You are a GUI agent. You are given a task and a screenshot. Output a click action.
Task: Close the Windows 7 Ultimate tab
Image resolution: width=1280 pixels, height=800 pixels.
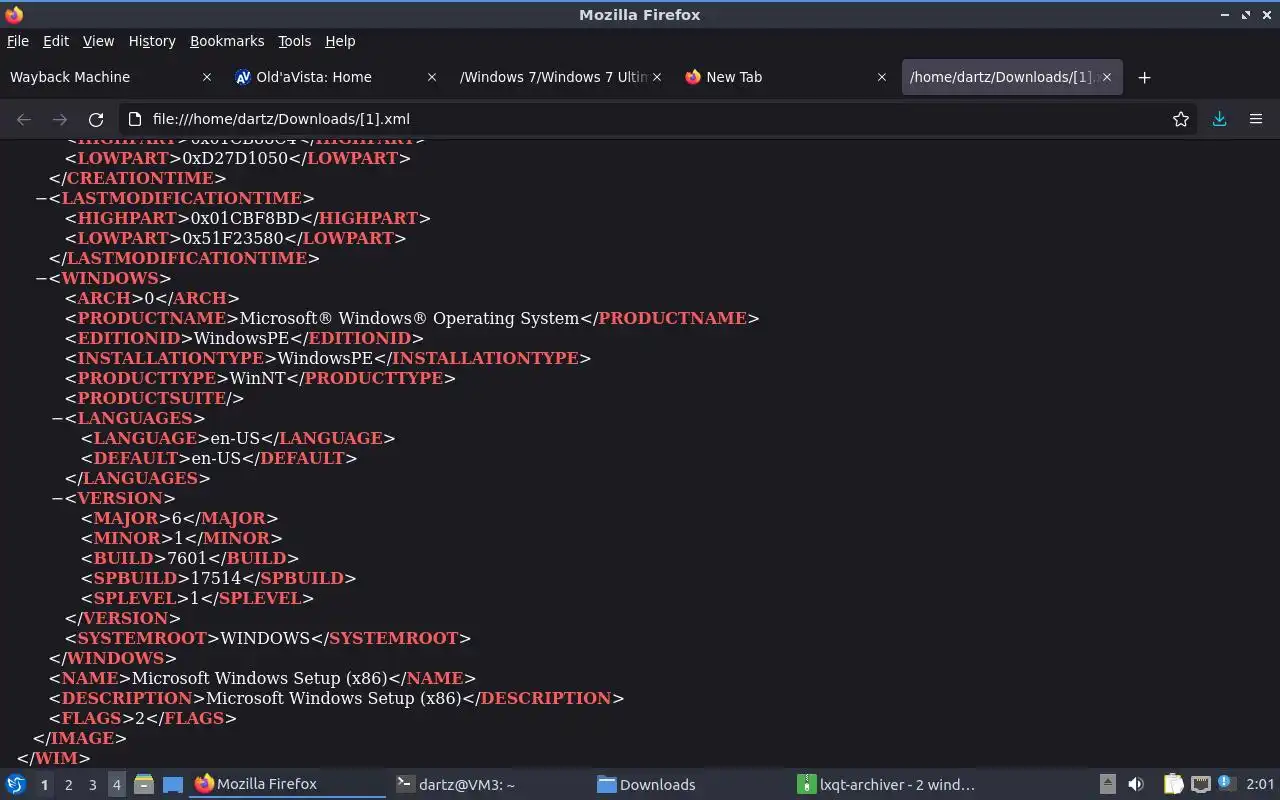click(x=657, y=77)
